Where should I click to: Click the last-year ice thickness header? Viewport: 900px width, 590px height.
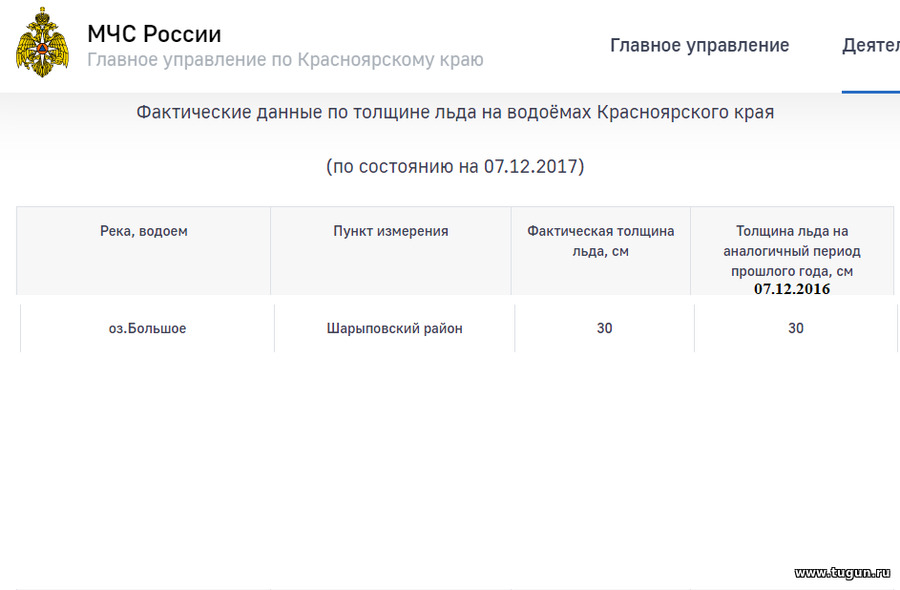791,250
